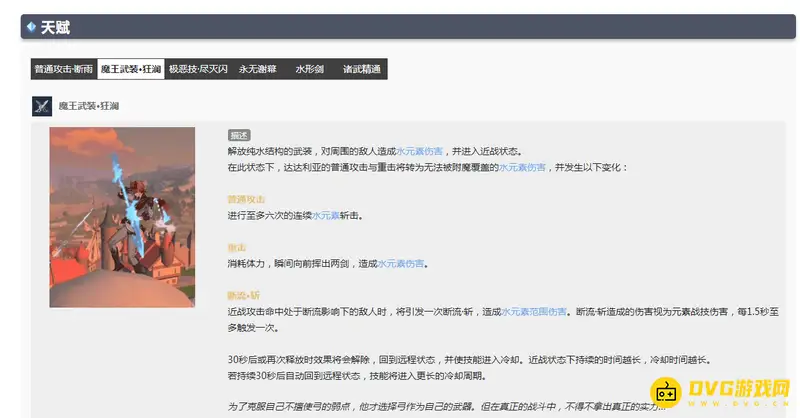Click the orange 断流·斩 subheading

244,295
